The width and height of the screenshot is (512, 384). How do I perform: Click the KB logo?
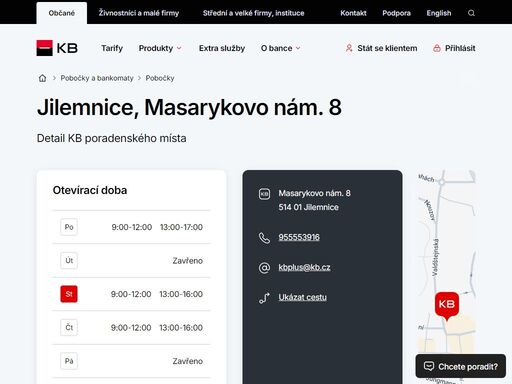[57, 48]
